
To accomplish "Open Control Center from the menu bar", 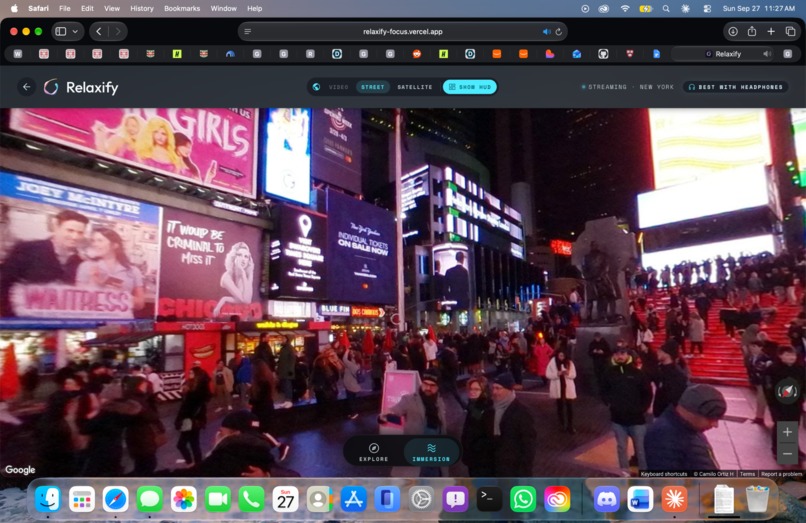I will (707, 8).
